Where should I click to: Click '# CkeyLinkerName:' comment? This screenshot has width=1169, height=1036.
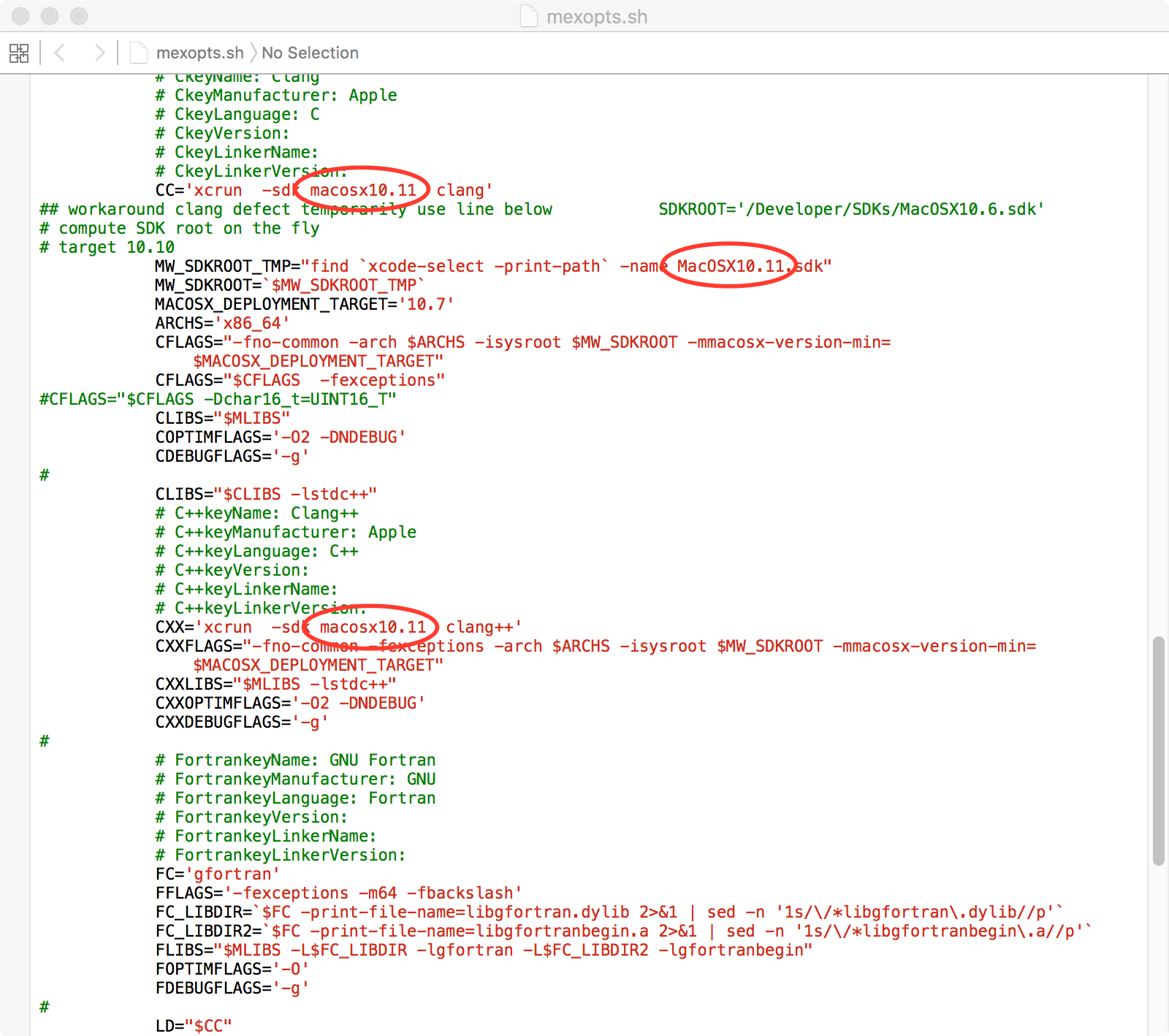(237, 152)
